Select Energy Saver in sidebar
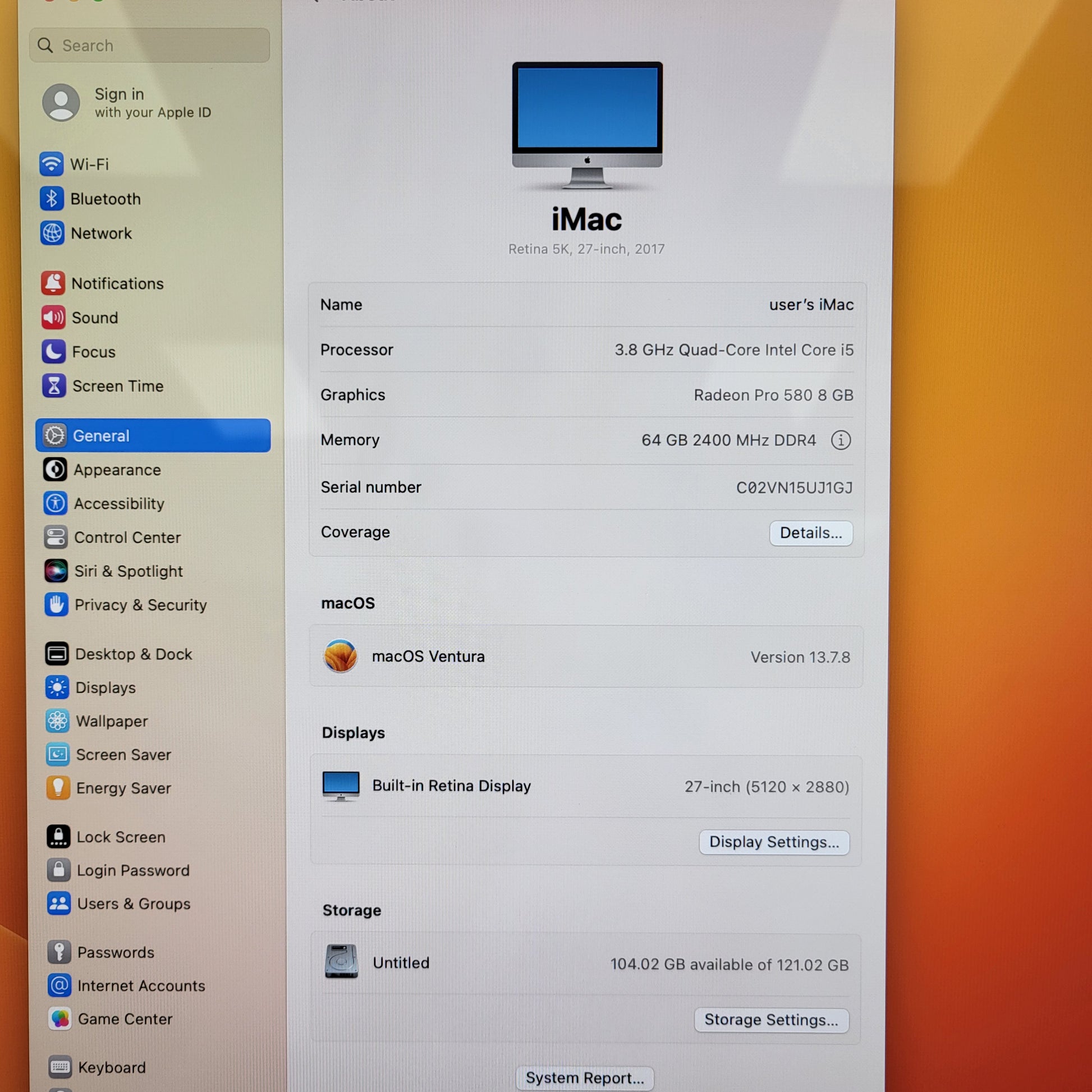 tap(123, 788)
